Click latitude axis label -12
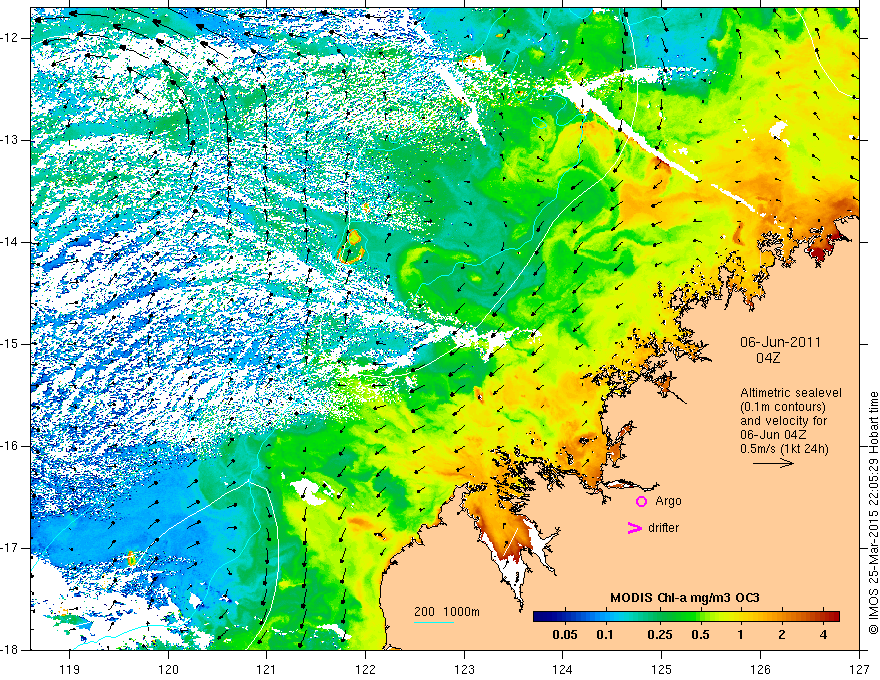The image size is (880, 680). click(11, 38)
